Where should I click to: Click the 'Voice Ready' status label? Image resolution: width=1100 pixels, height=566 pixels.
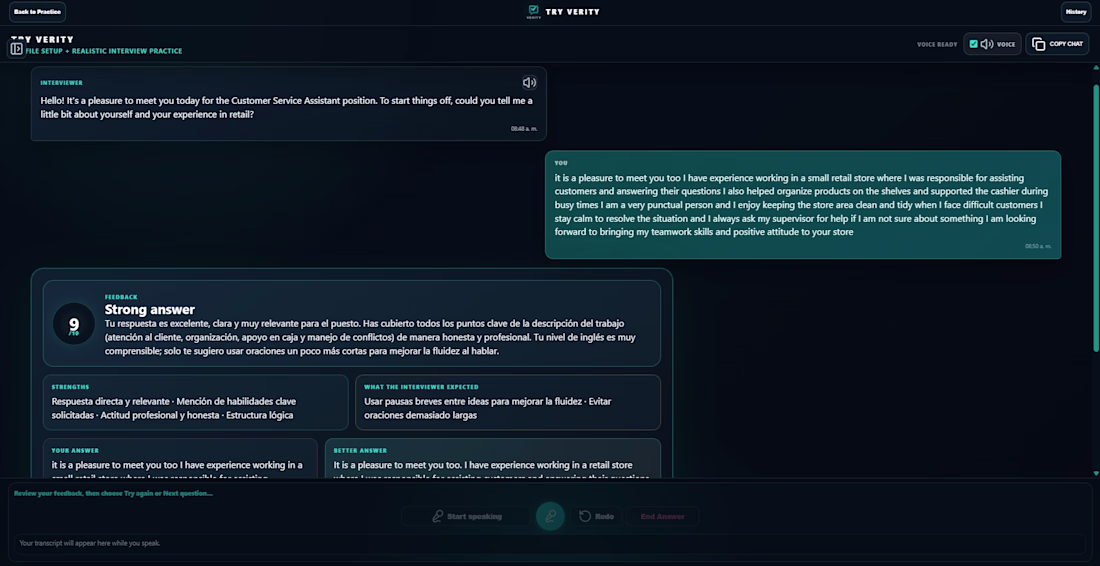[937, 44]
